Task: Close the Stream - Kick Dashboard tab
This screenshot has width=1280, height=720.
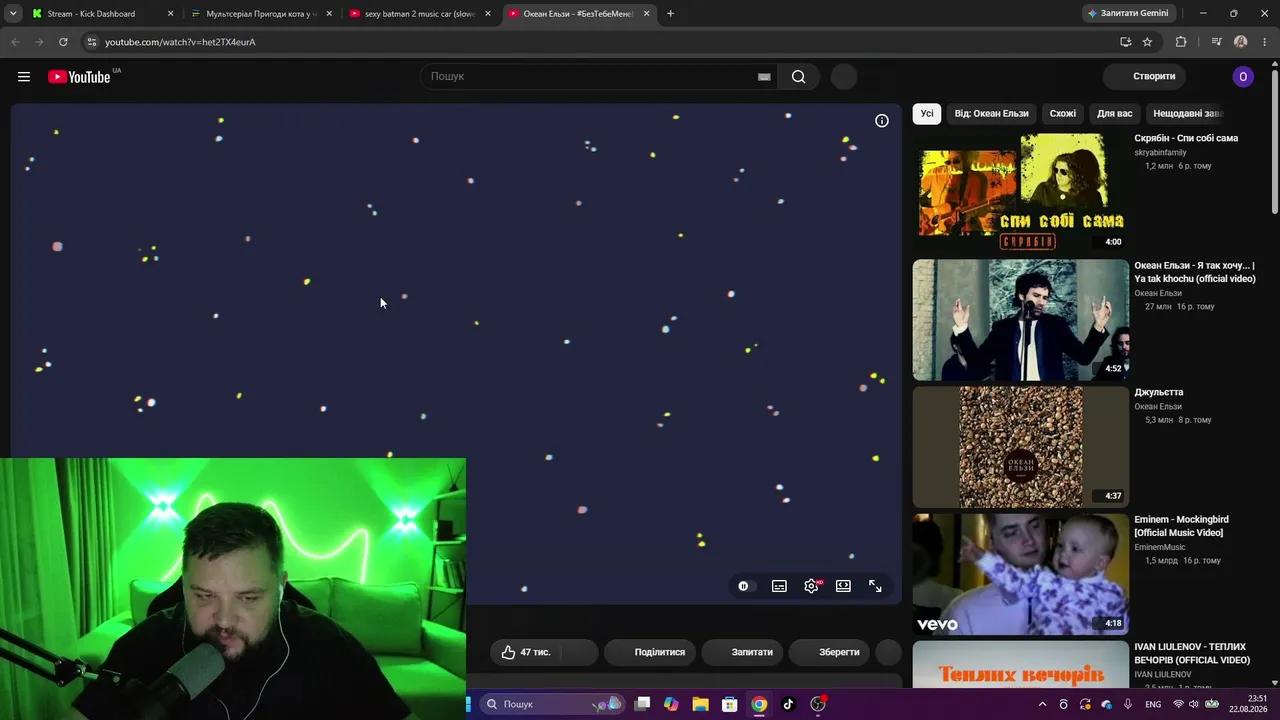Action: 170,14
